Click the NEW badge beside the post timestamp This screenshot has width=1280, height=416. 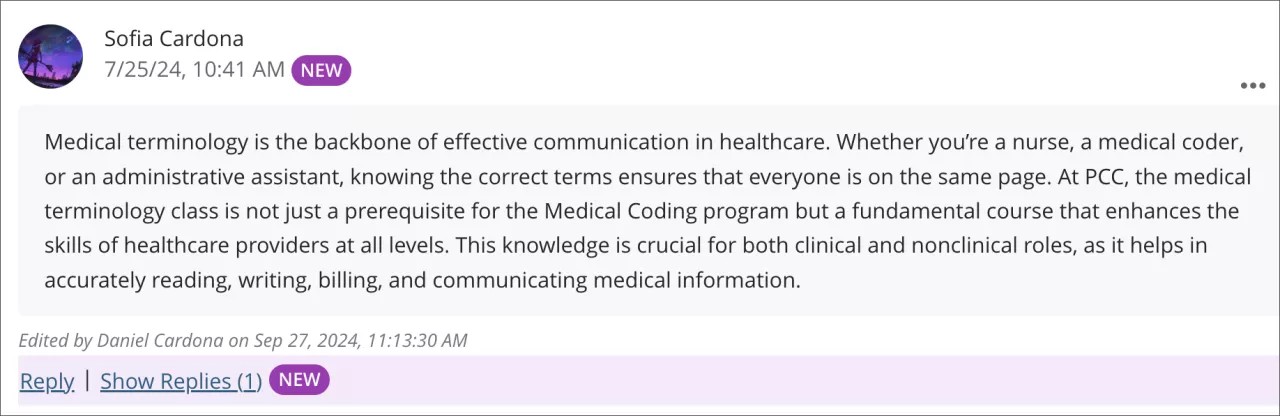tap(321, 70)
